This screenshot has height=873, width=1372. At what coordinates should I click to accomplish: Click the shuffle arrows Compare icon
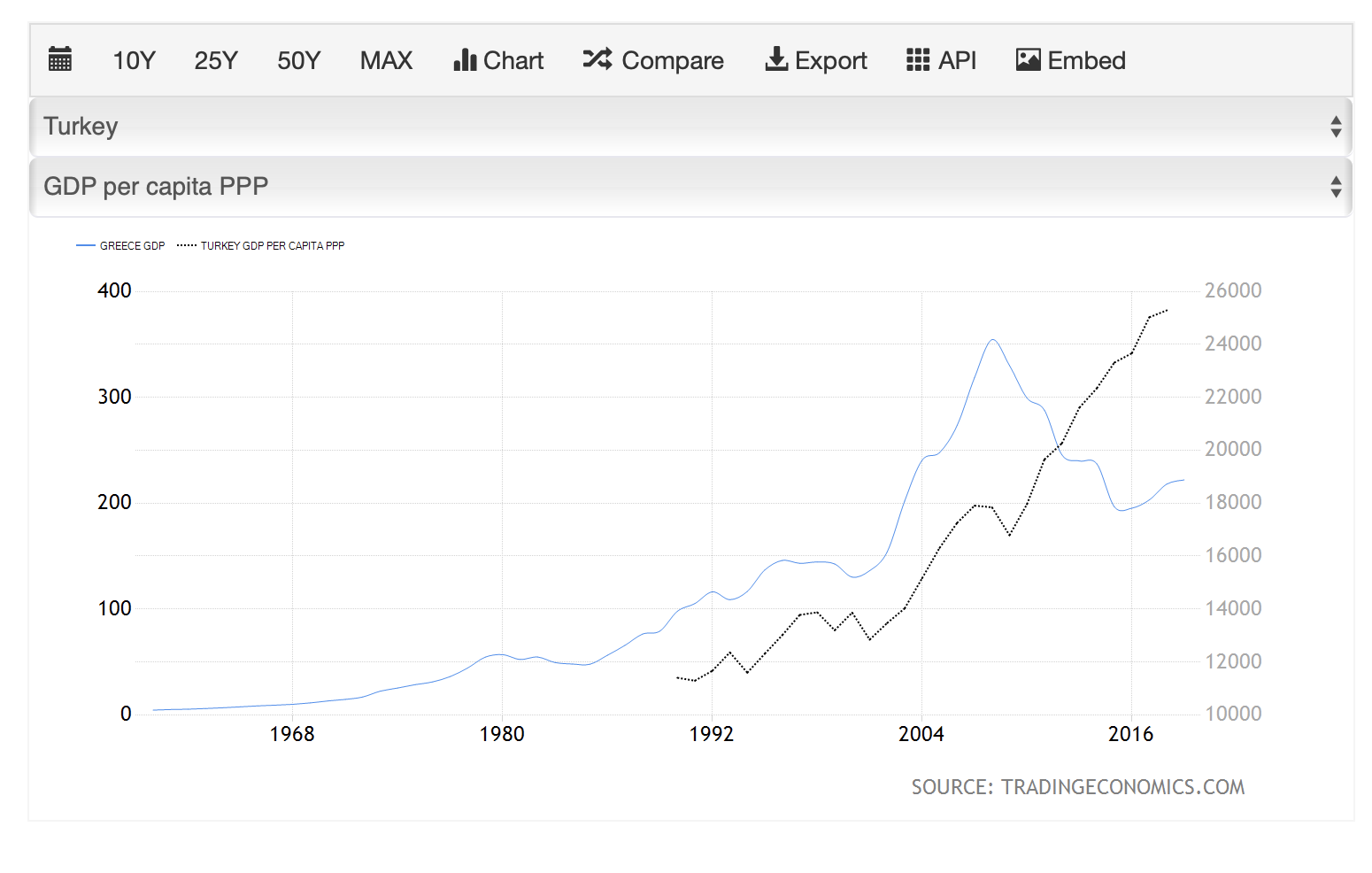[x=597, y=59]
